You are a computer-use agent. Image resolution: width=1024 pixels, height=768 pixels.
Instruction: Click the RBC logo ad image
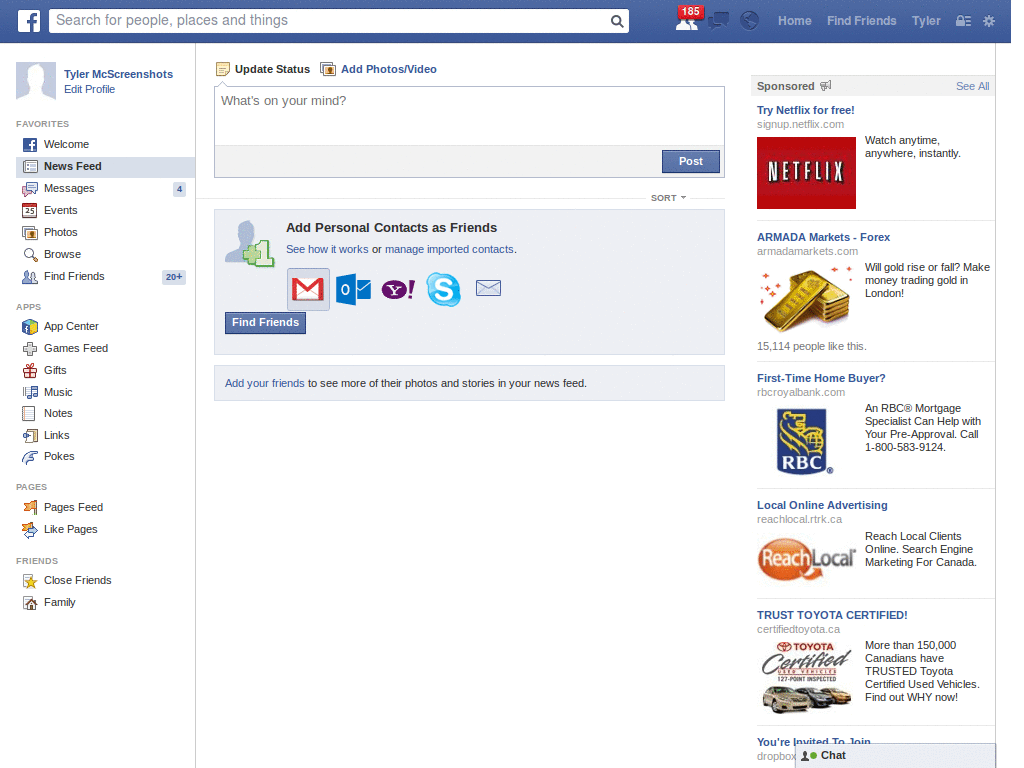[805, 441]
